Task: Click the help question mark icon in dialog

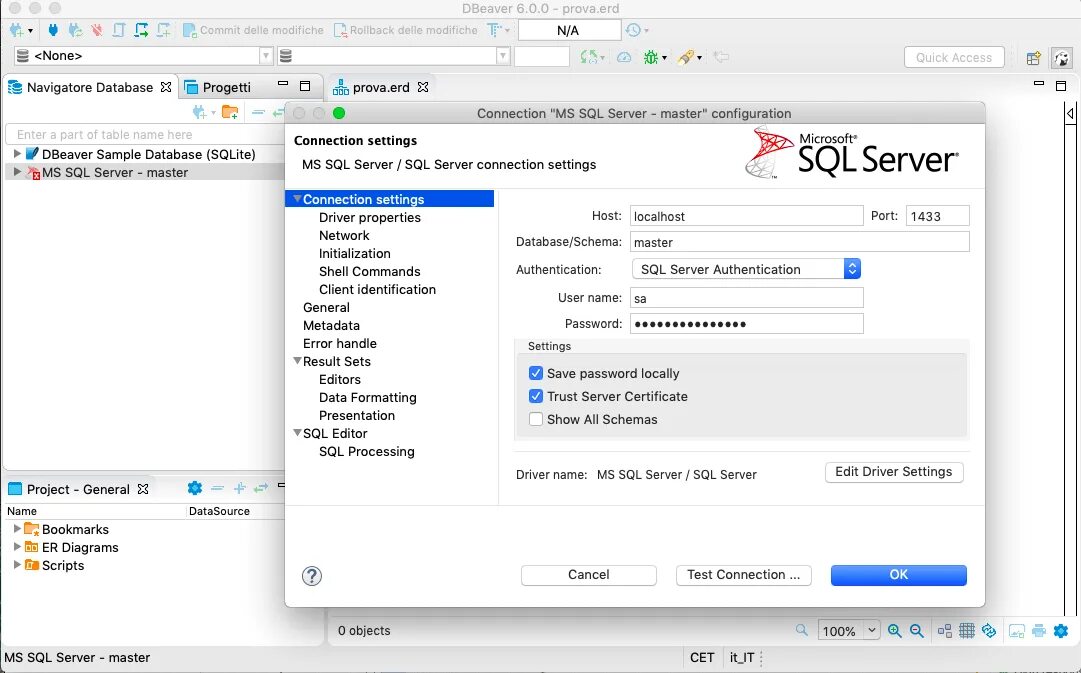Action: 312,576
